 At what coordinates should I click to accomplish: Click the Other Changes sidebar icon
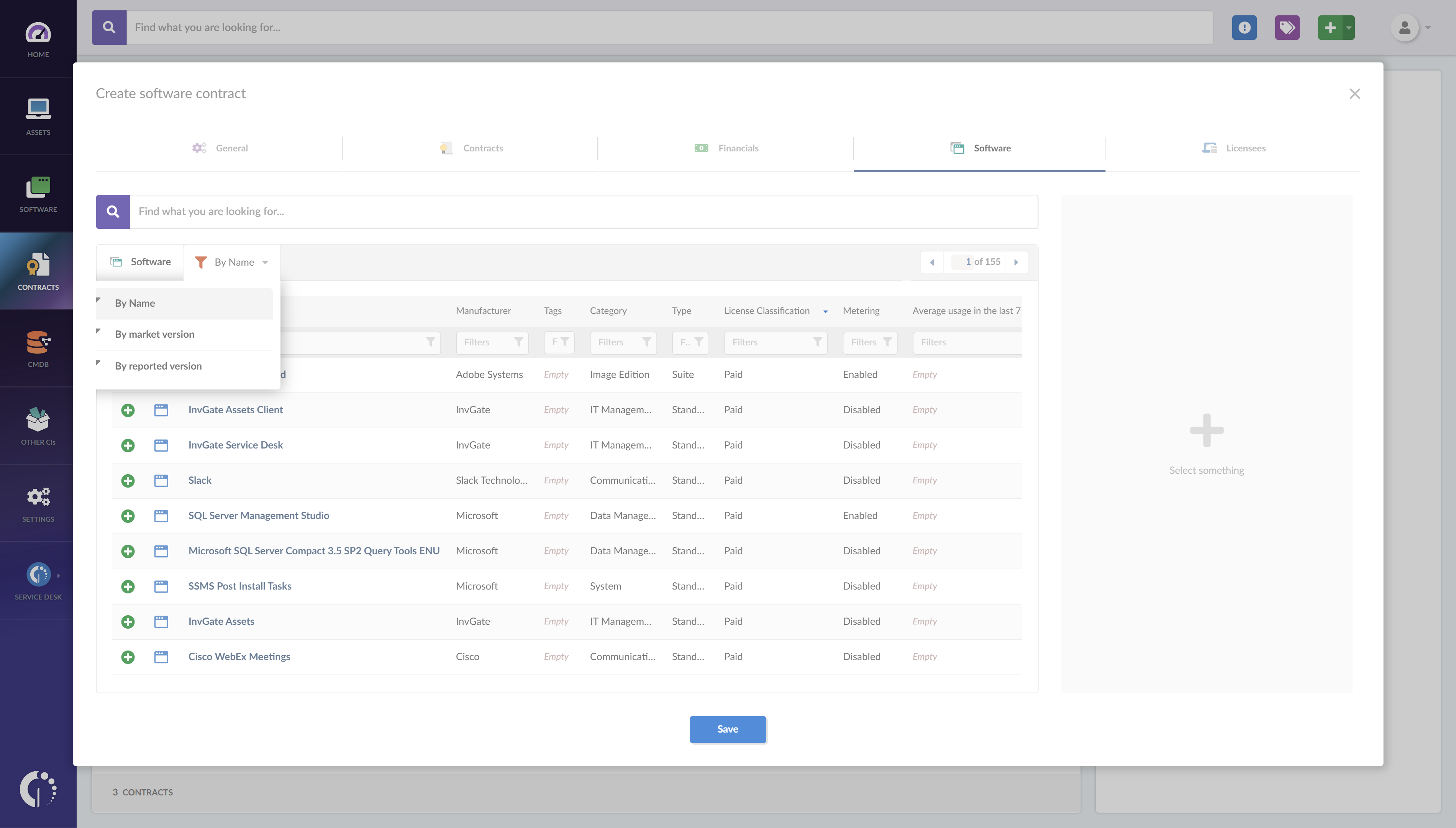click(38, 425)
